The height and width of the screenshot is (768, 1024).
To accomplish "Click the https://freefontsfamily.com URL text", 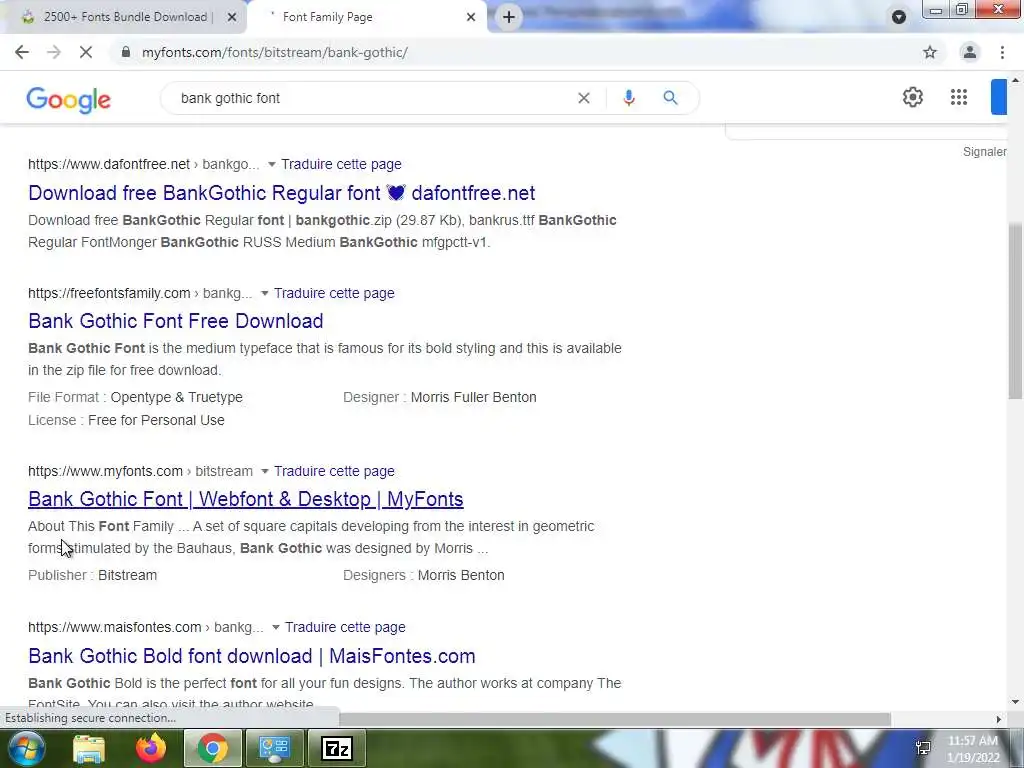I will click(x=109, y=293).
